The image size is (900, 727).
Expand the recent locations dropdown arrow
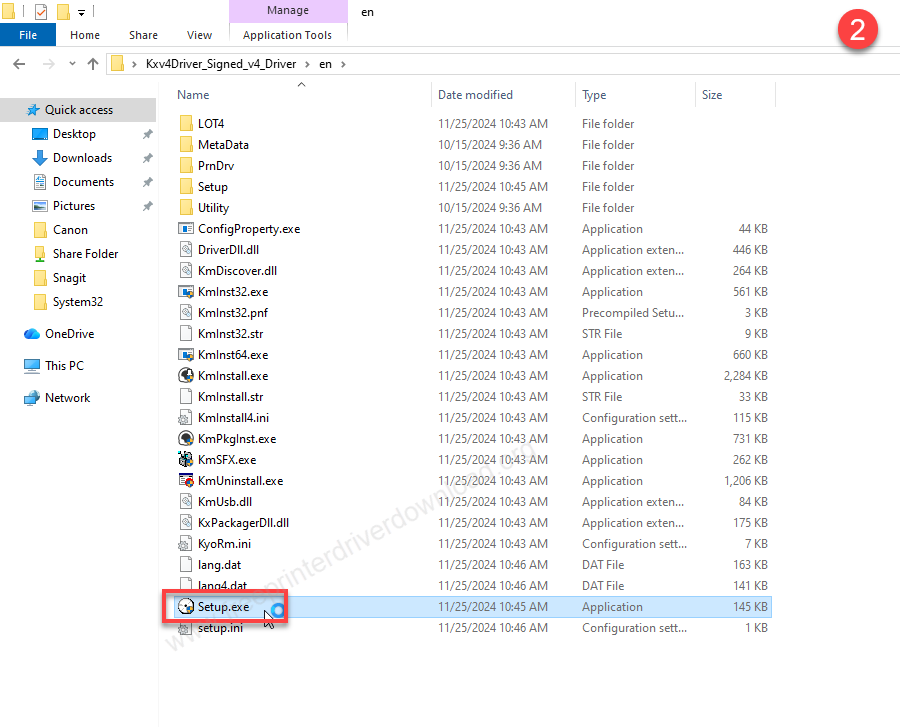[x=71, y=64]
